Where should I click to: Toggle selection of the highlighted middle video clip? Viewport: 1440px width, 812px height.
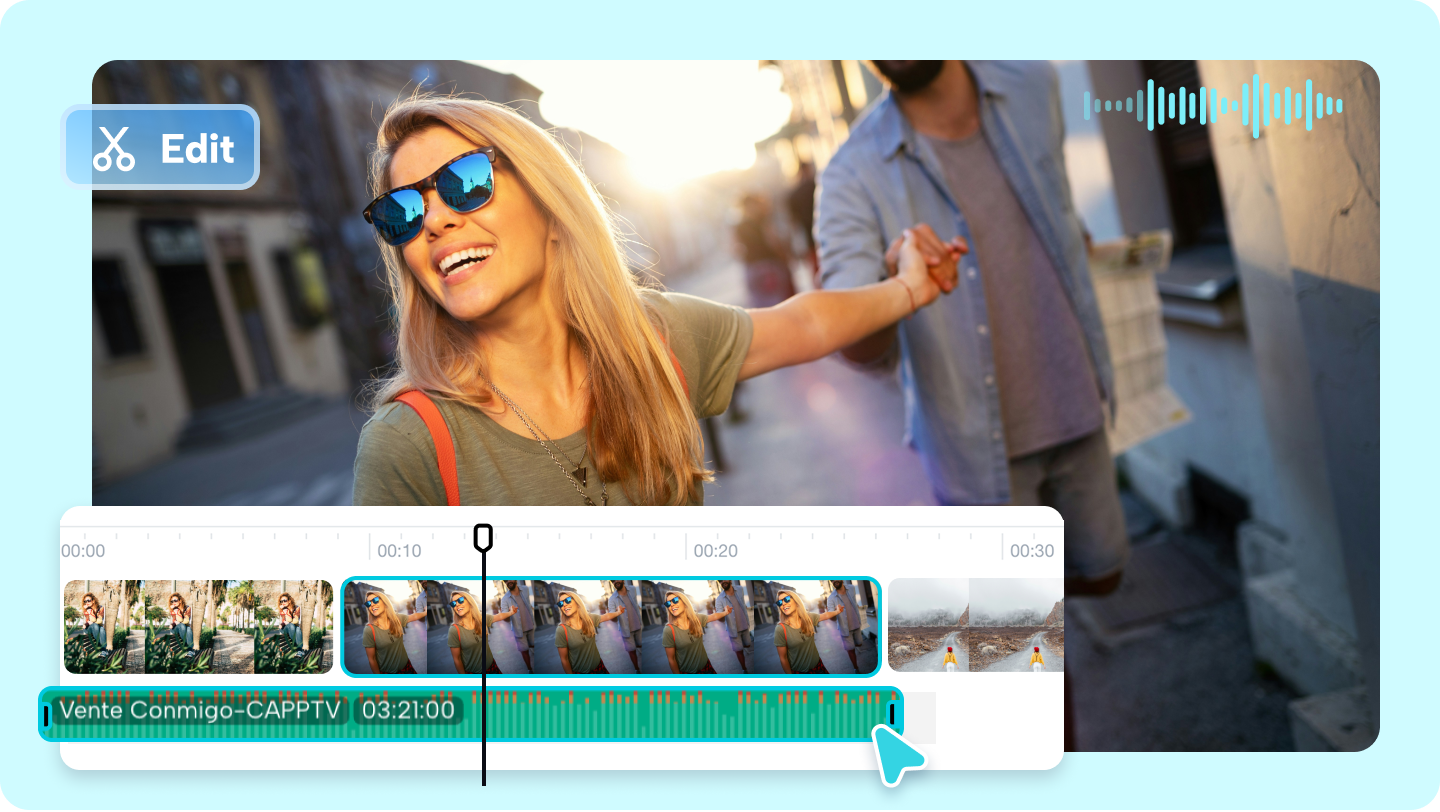610,625
